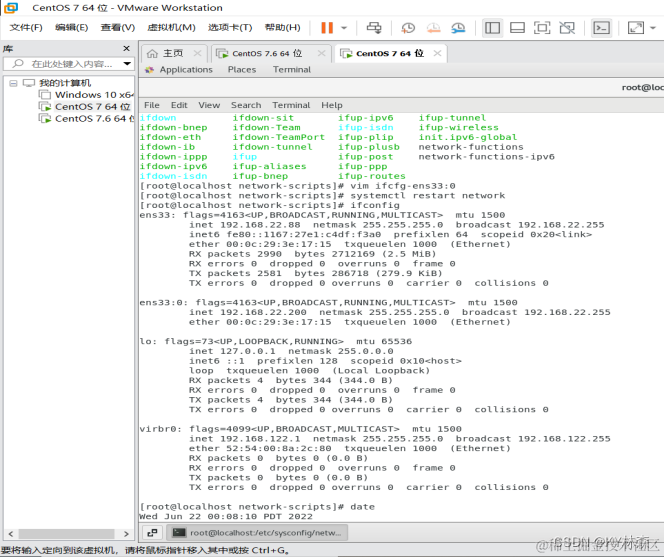Screen dimensions: 665x558
Task: Open the terminal Help menu
Action: coord(332,105)
